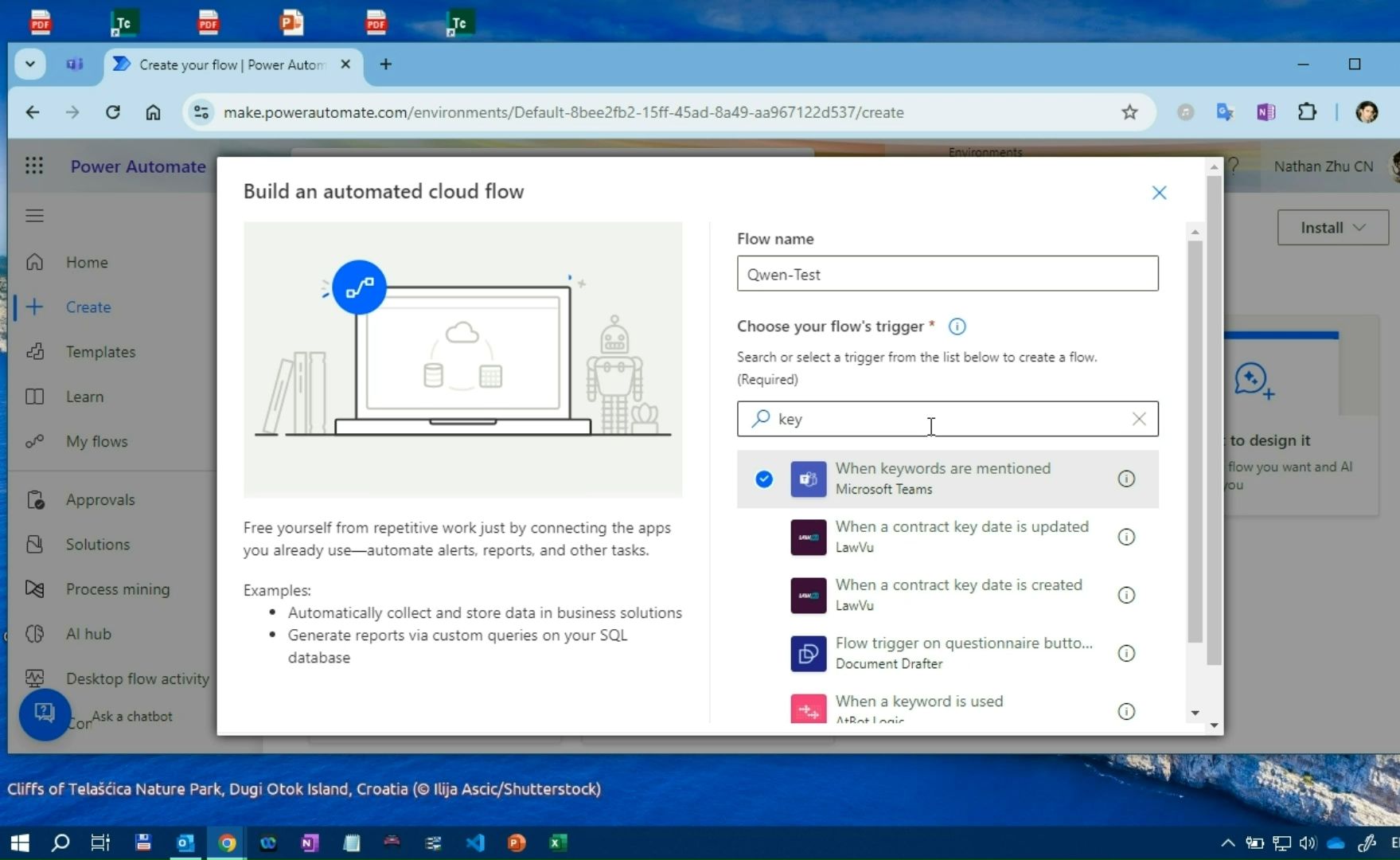Open the OneNote clipper extension

[x=1265, y=112]
